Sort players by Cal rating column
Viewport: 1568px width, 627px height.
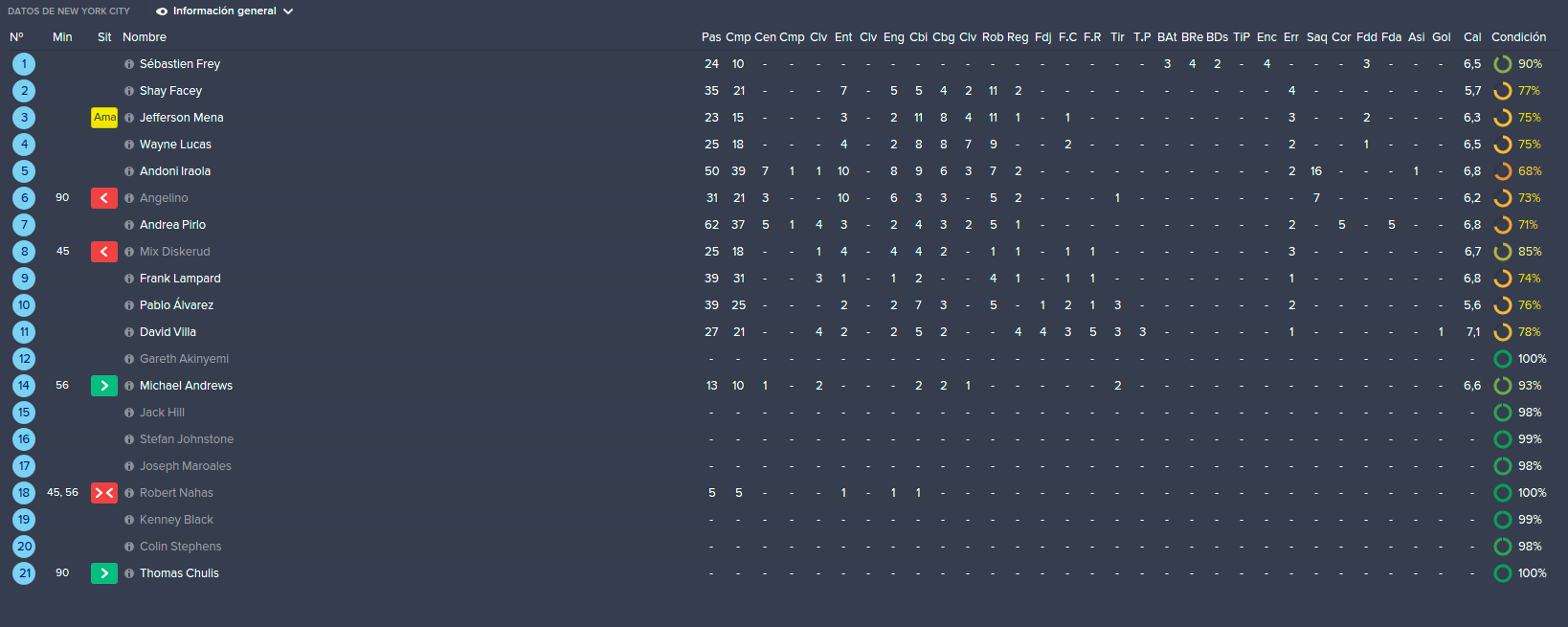pos(1472,37)
